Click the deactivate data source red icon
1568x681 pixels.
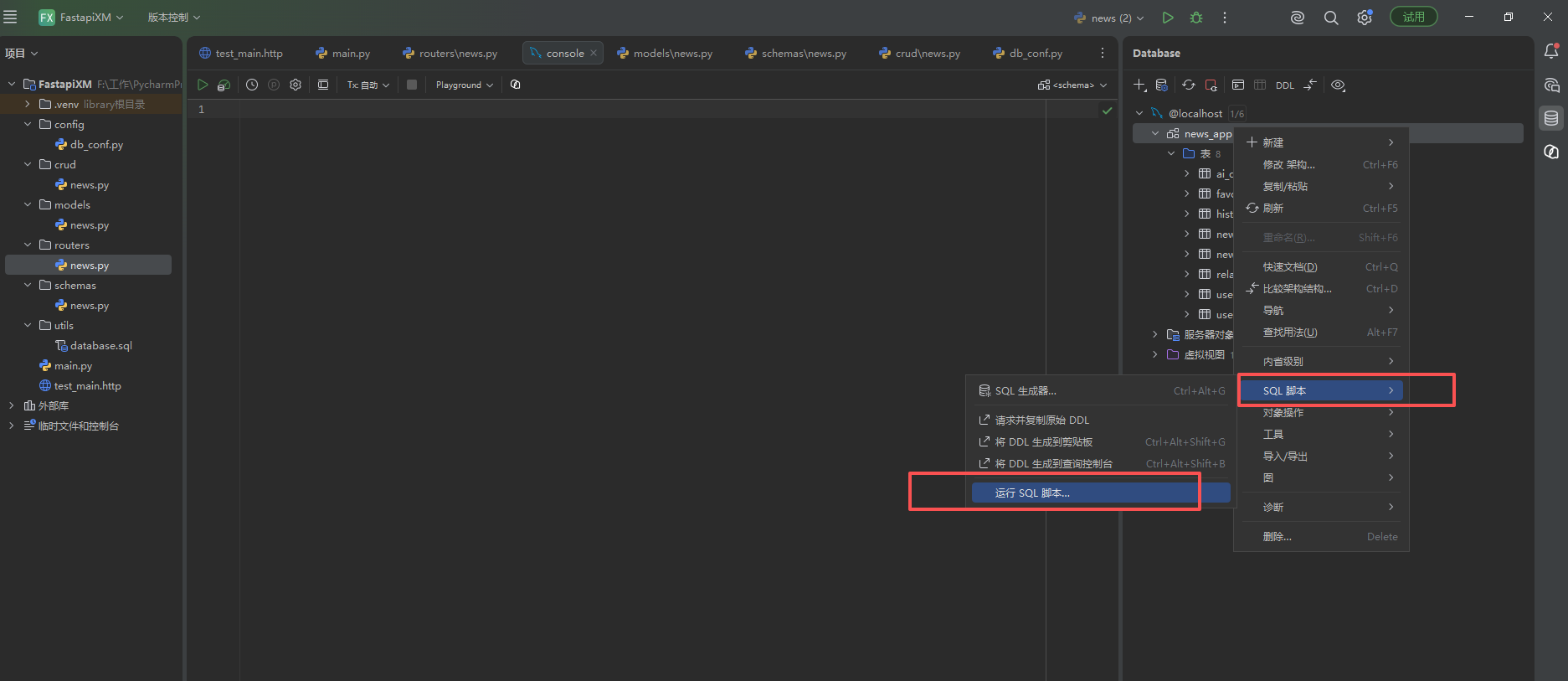(1211, 85)
